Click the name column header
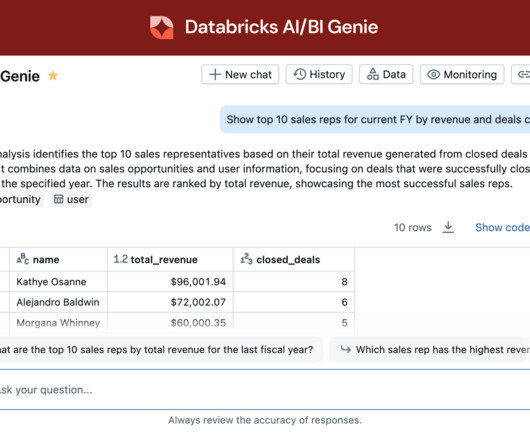Image resolution: width=530 pixels, height=442 pixels. pyautogui.click(x=58, y=260)
